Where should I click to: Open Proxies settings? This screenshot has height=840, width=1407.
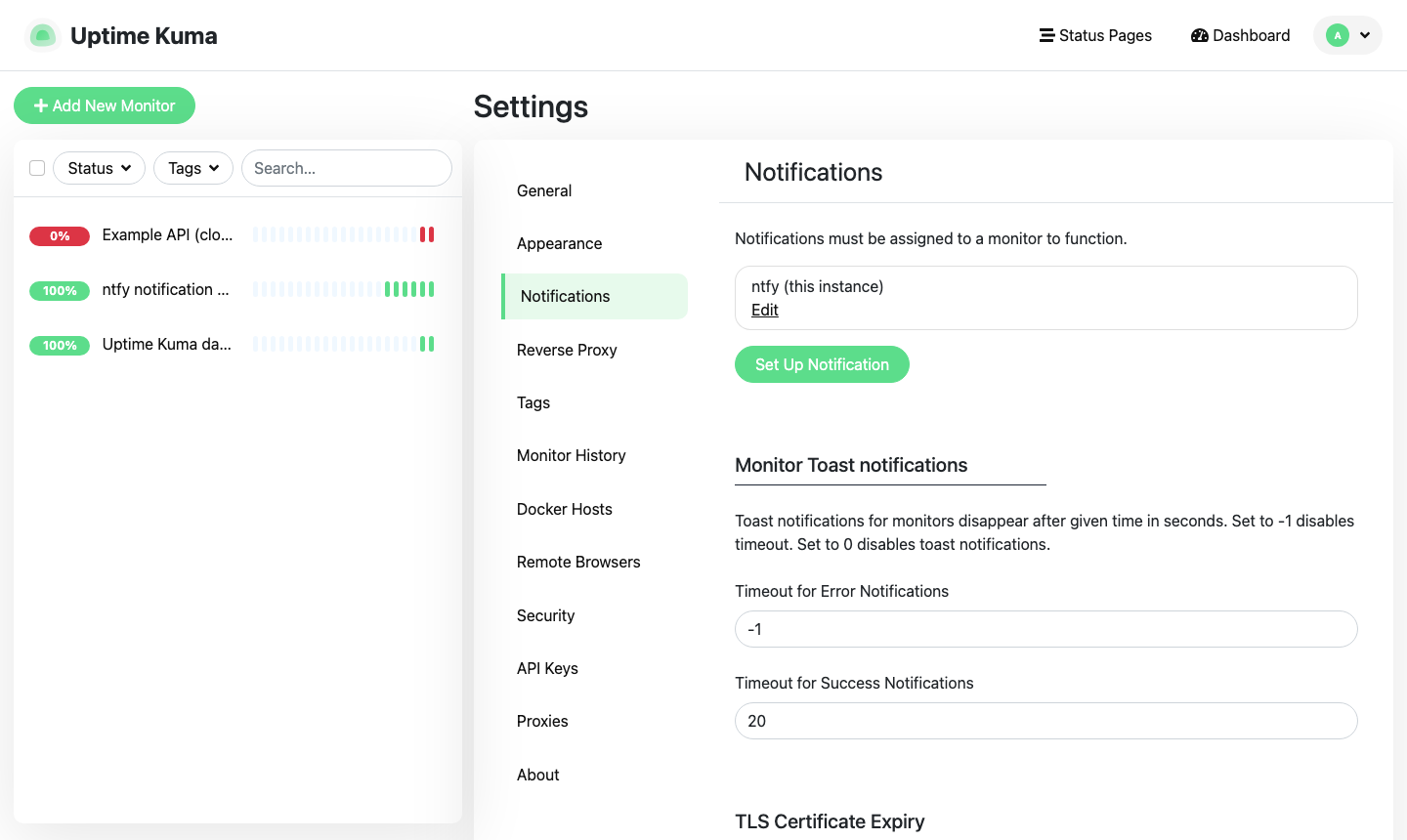594,721
